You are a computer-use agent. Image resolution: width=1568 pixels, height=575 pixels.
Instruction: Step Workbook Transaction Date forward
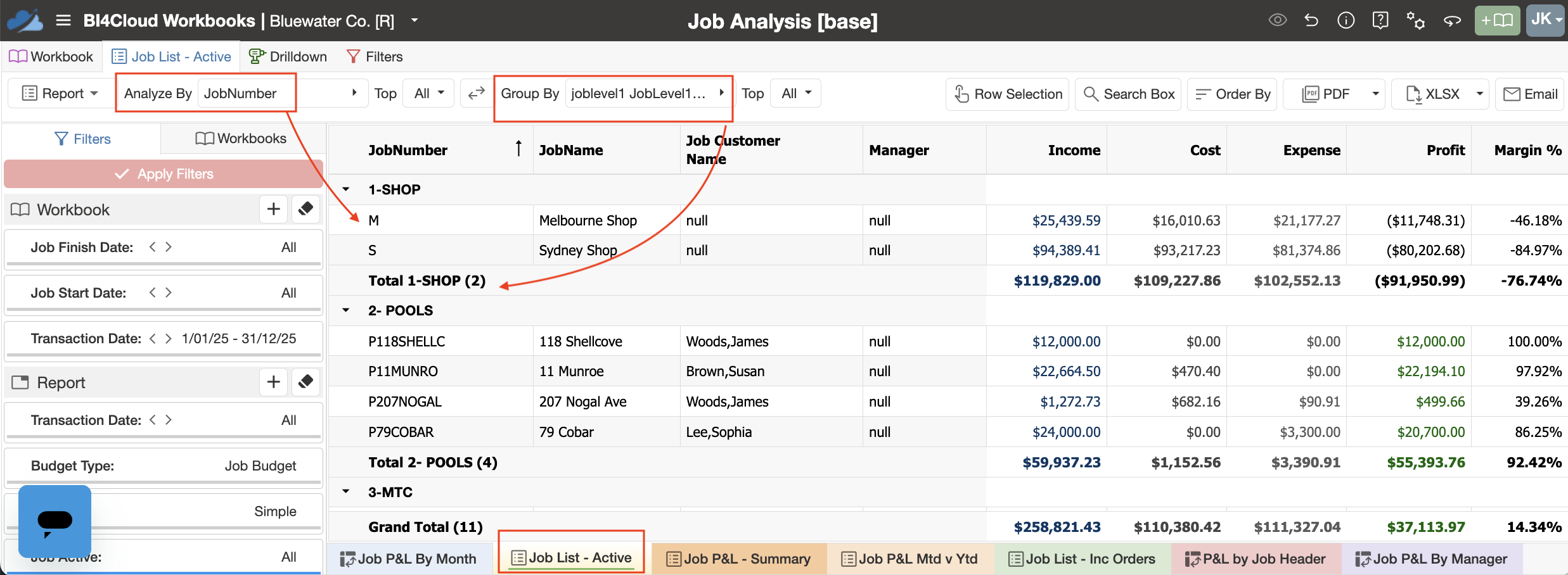pos(168,339)
